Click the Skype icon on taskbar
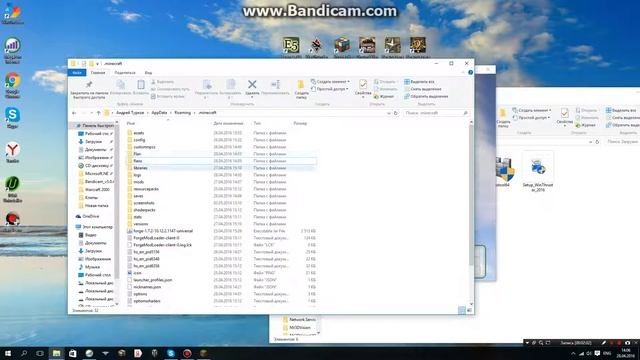The width and height of the screenshot is (640, 360). tap(171, 353)
